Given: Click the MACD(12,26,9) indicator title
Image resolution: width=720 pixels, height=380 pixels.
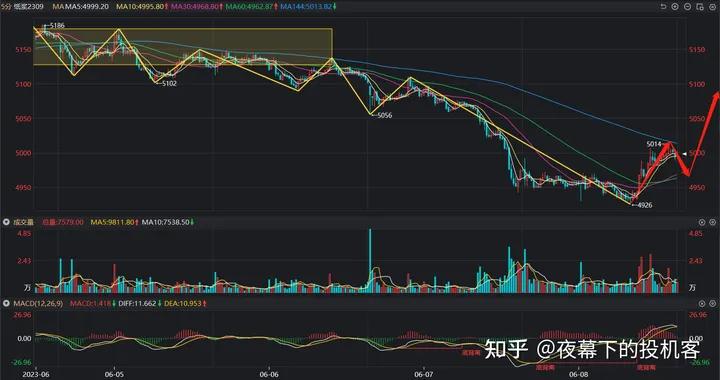Looking at the screenshot, I should pos(38,304).
